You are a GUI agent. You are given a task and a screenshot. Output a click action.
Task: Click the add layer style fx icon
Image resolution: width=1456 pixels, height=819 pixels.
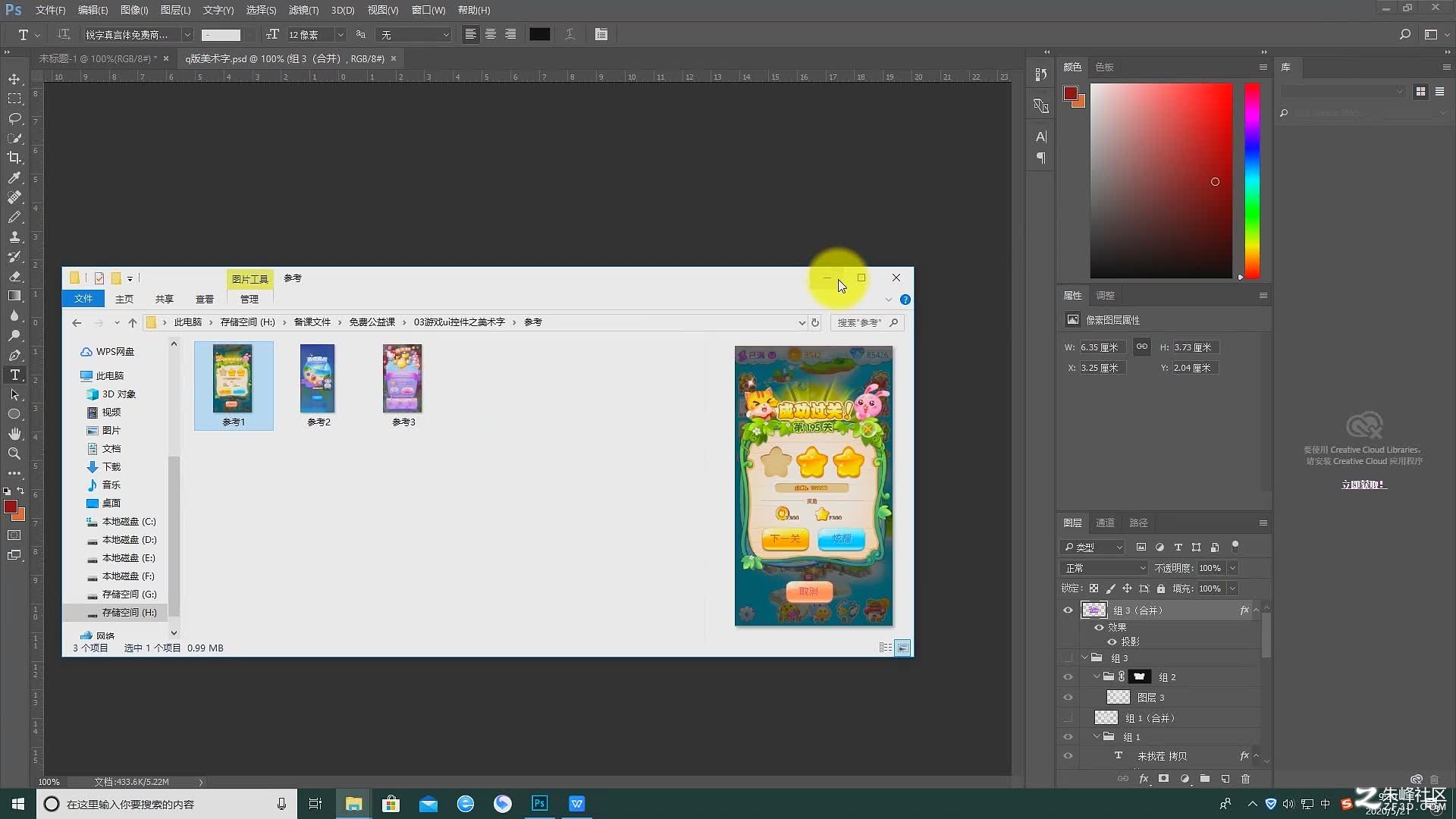point(1144,779)
